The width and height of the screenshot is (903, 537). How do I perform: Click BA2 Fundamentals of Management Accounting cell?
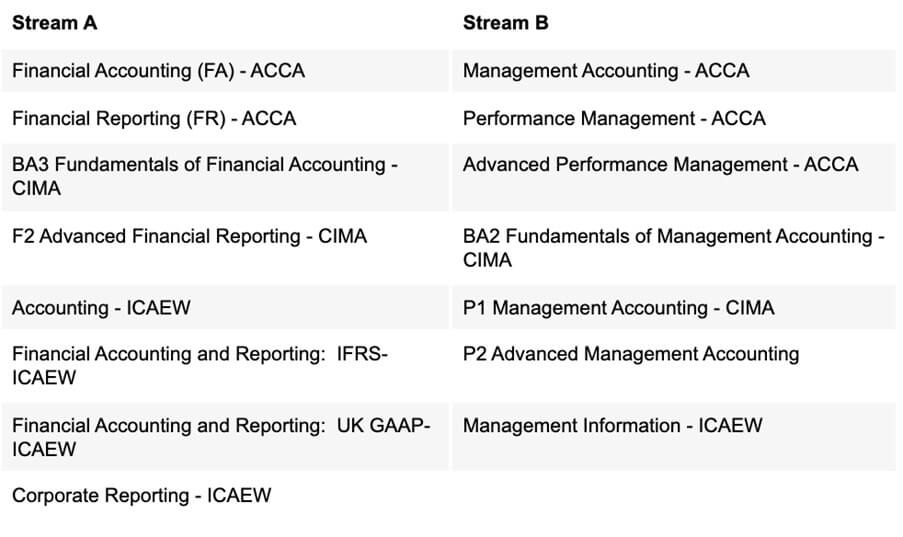(674, 248)
